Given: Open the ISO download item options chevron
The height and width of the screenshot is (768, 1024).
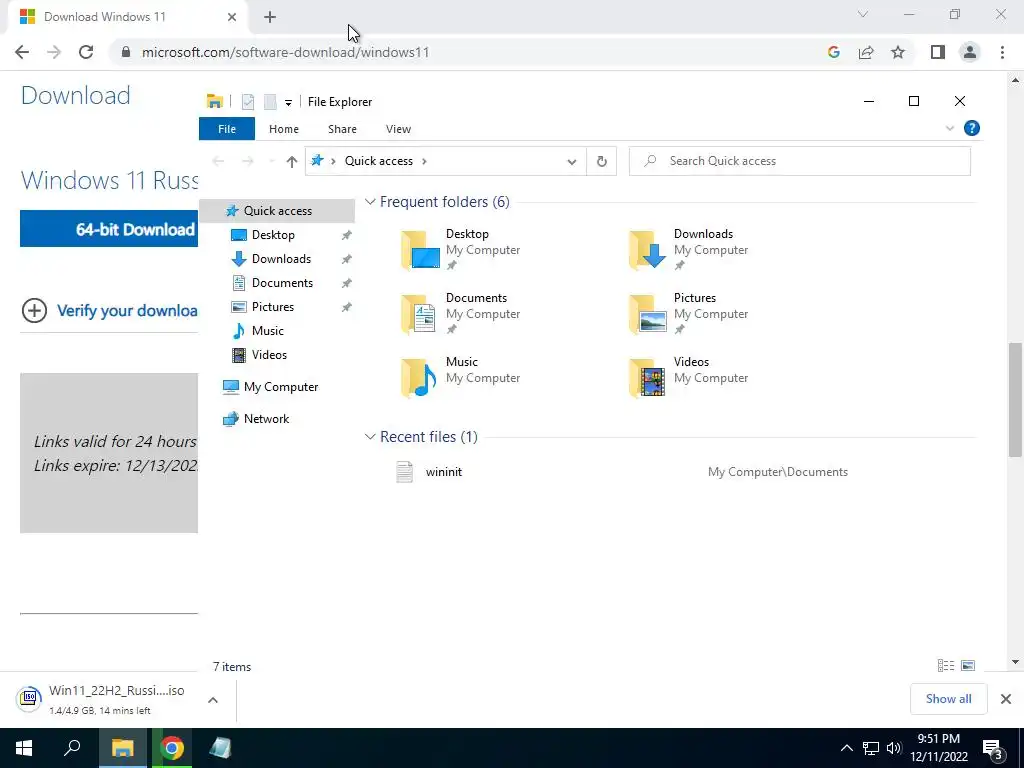Looking at the screenshot, I should pos(213,699).
